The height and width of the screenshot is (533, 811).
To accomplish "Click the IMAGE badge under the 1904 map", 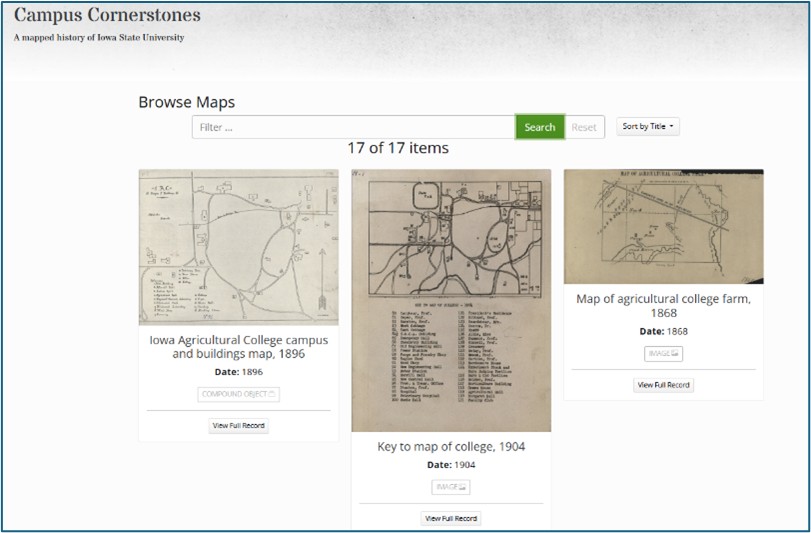I will (451, 487).
